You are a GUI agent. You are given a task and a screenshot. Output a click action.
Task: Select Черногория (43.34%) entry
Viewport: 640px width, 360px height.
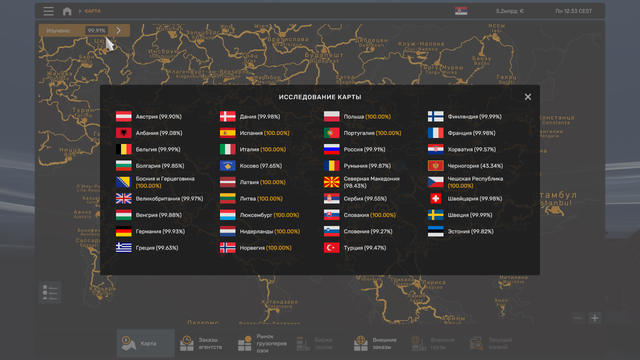[465, 166]
